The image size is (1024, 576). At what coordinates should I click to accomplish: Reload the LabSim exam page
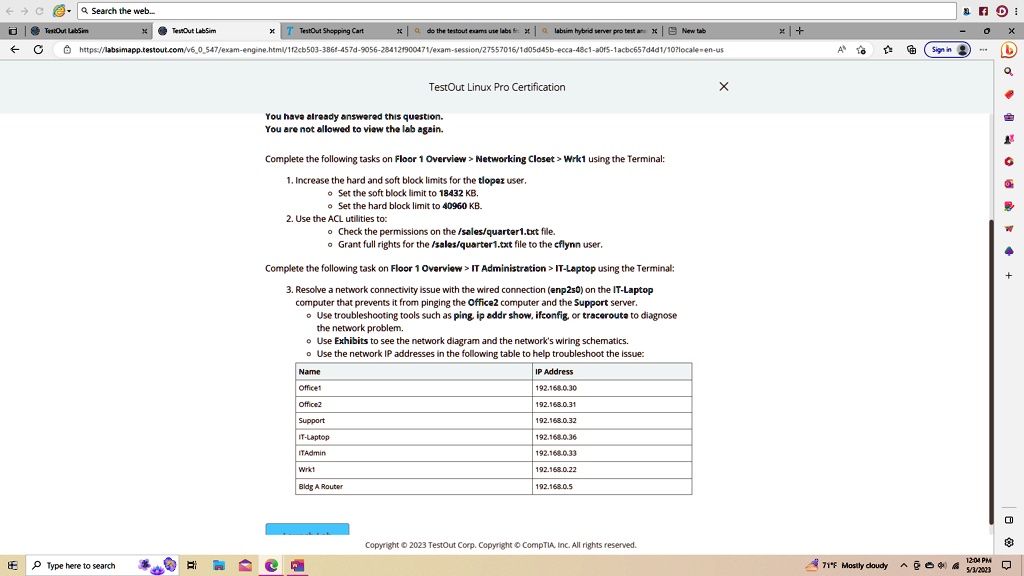39,50
